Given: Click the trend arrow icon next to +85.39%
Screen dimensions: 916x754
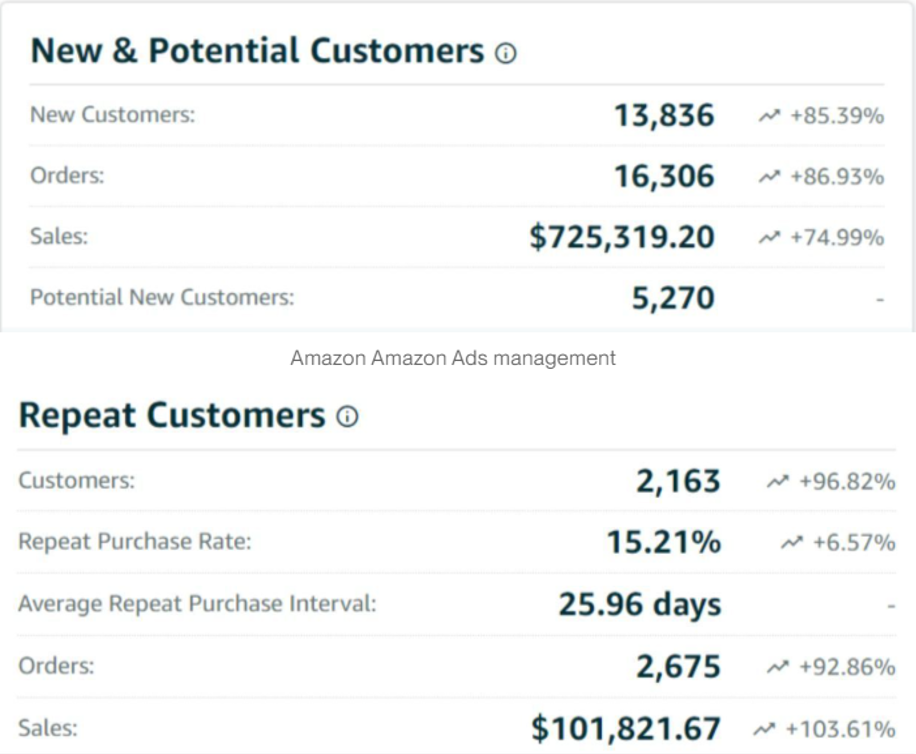Looking at the screenshot, I should click(x=769, y=116).
